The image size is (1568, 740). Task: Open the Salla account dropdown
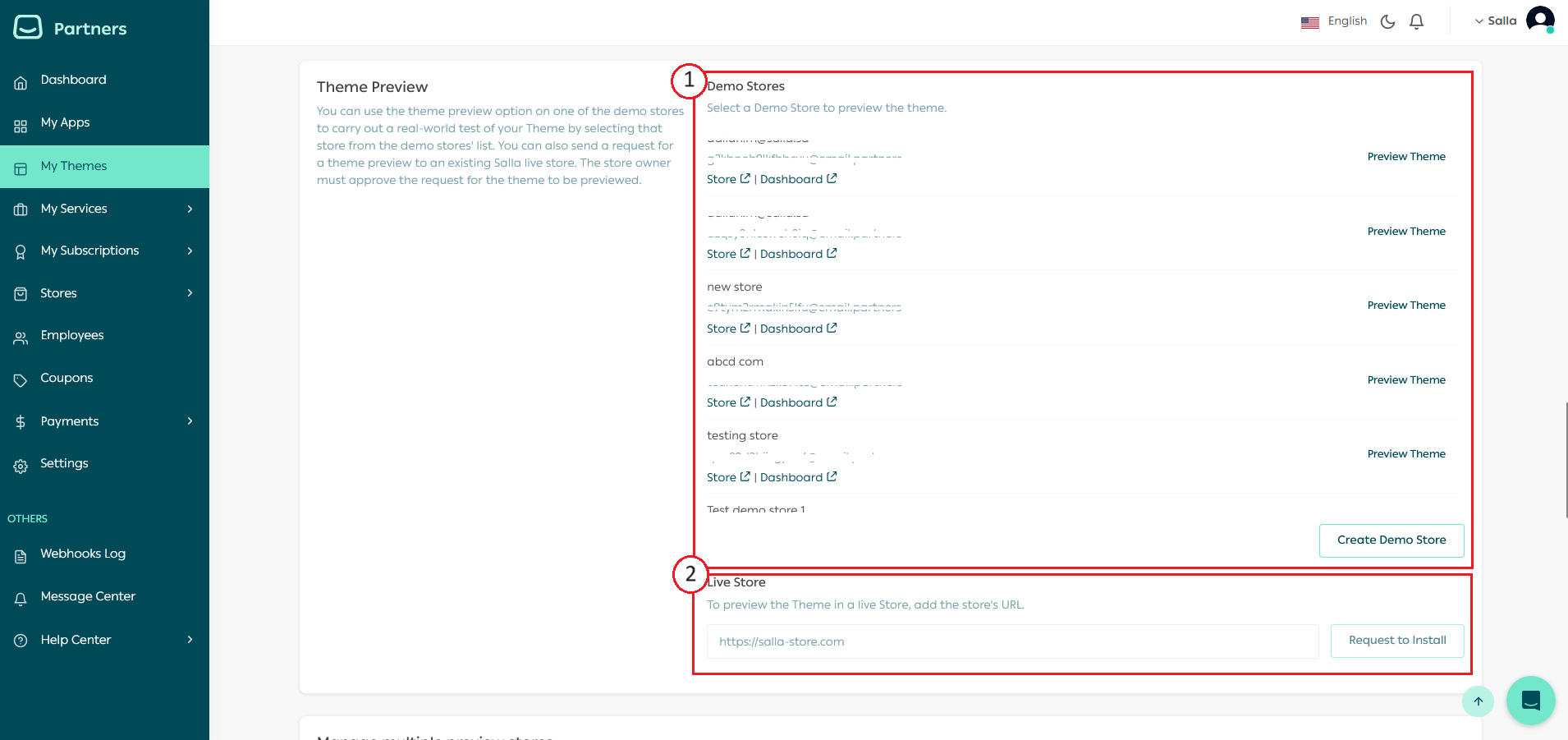[x=1496, y=21]
